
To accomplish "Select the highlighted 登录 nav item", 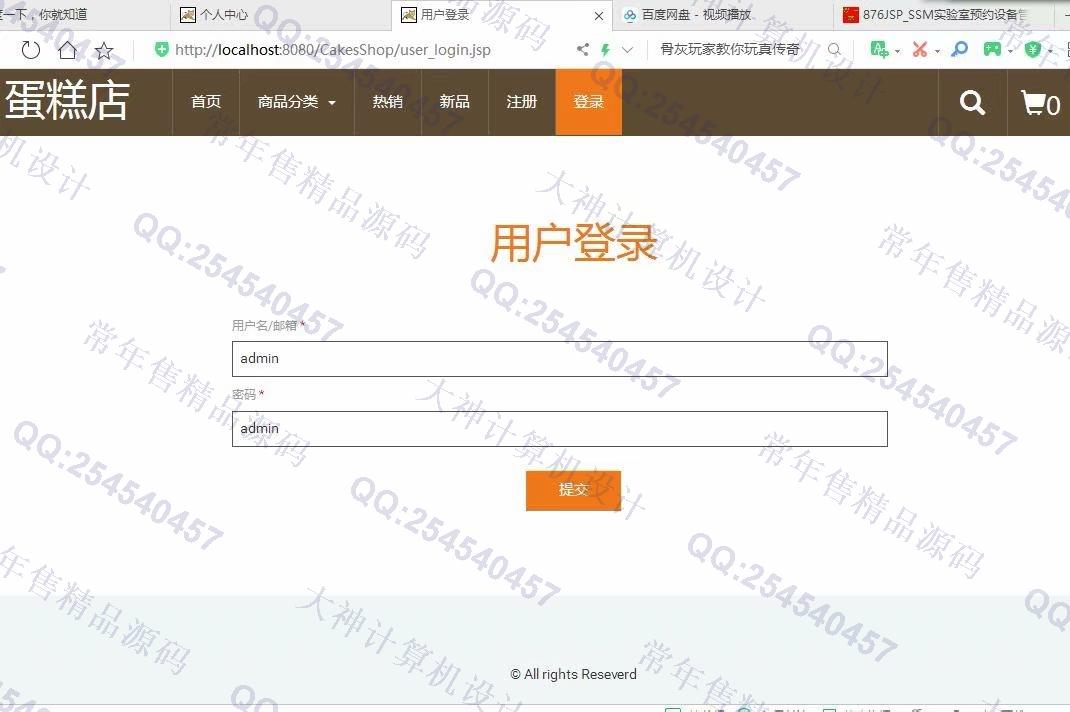I will (589, 102).
